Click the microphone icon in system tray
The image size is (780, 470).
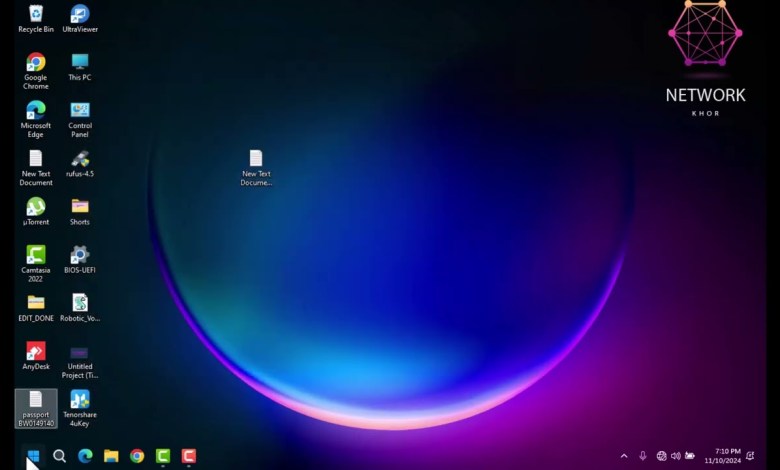pos(643,456)
